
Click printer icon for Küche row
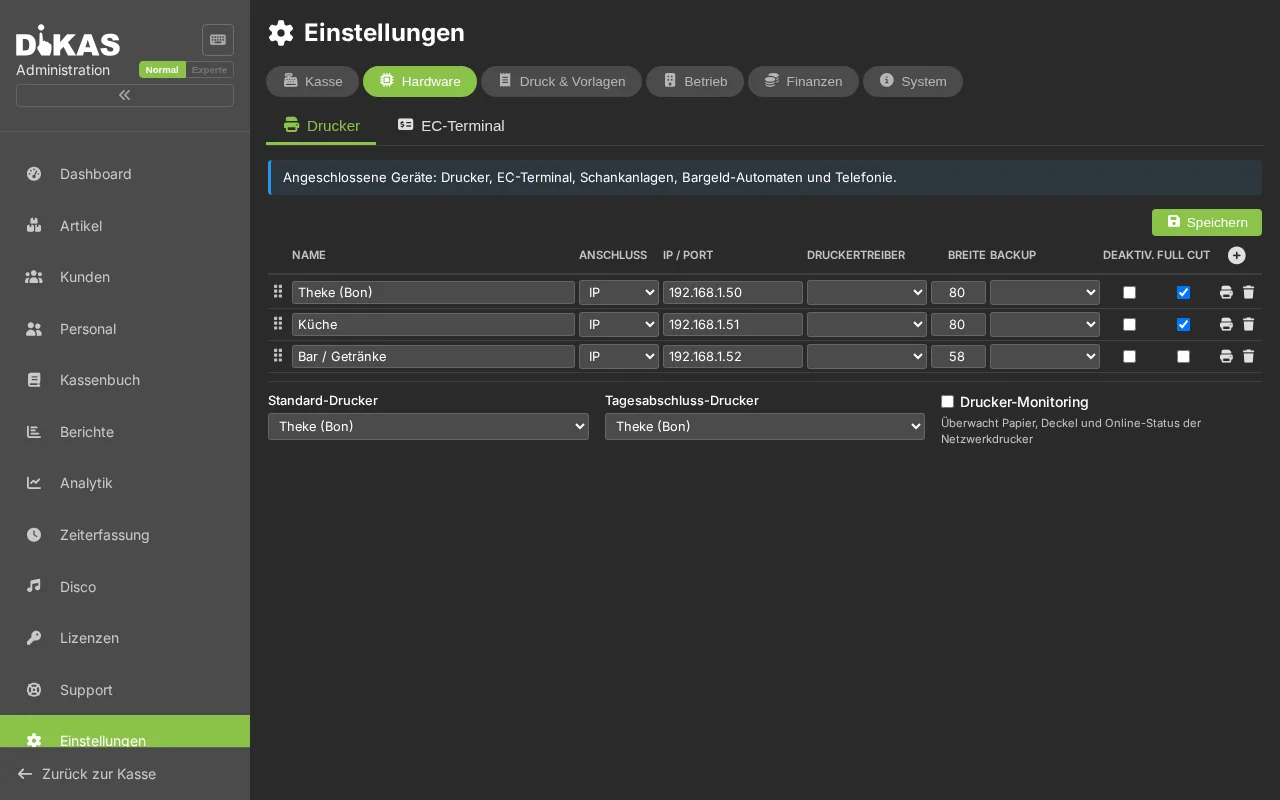click(1226, 324)
